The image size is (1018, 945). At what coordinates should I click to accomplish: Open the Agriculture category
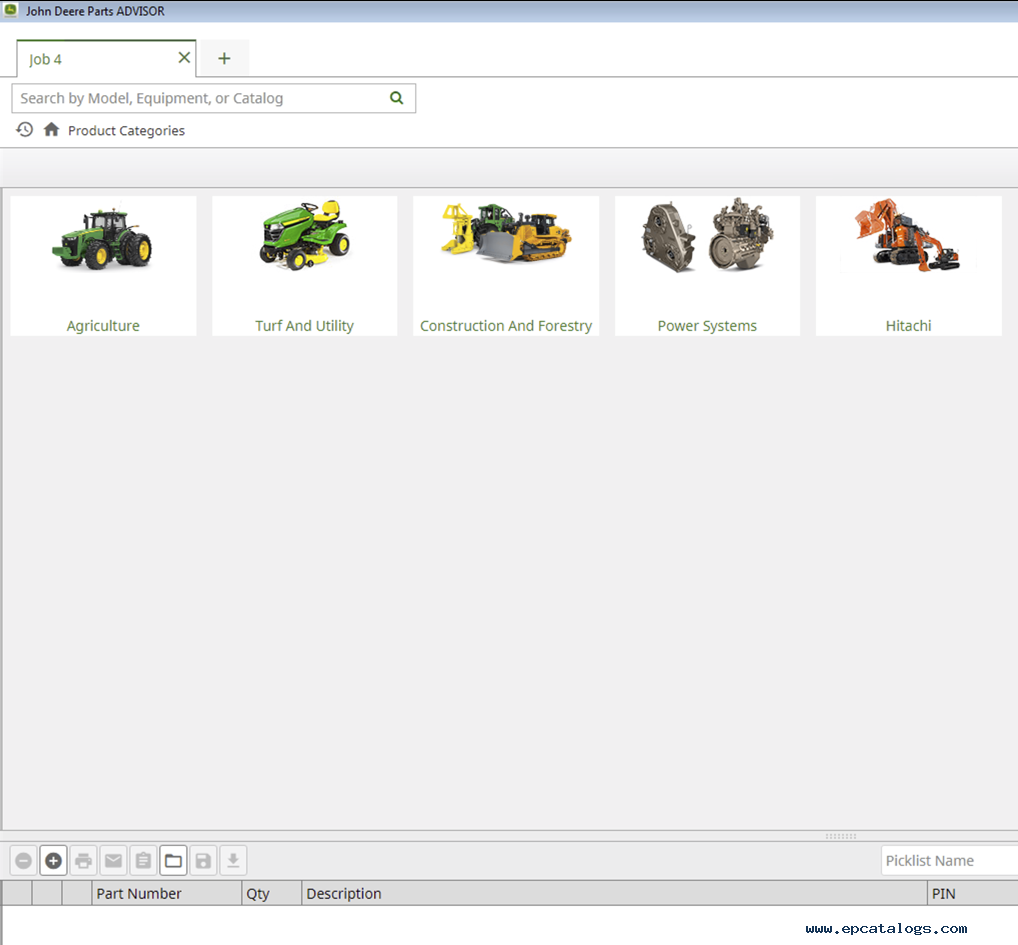(103, 266)
